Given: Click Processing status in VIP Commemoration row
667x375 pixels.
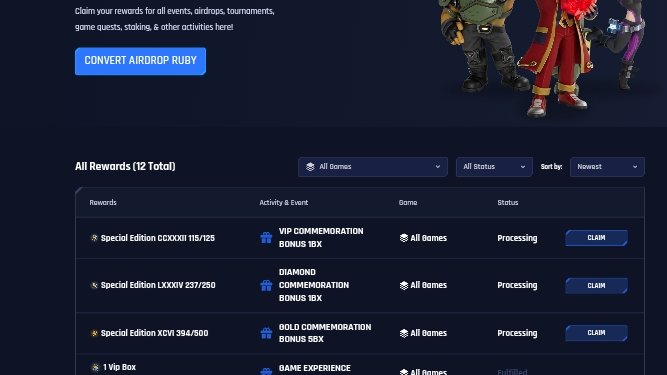Looking at the screenshot, I should click(x=517, y=238).
